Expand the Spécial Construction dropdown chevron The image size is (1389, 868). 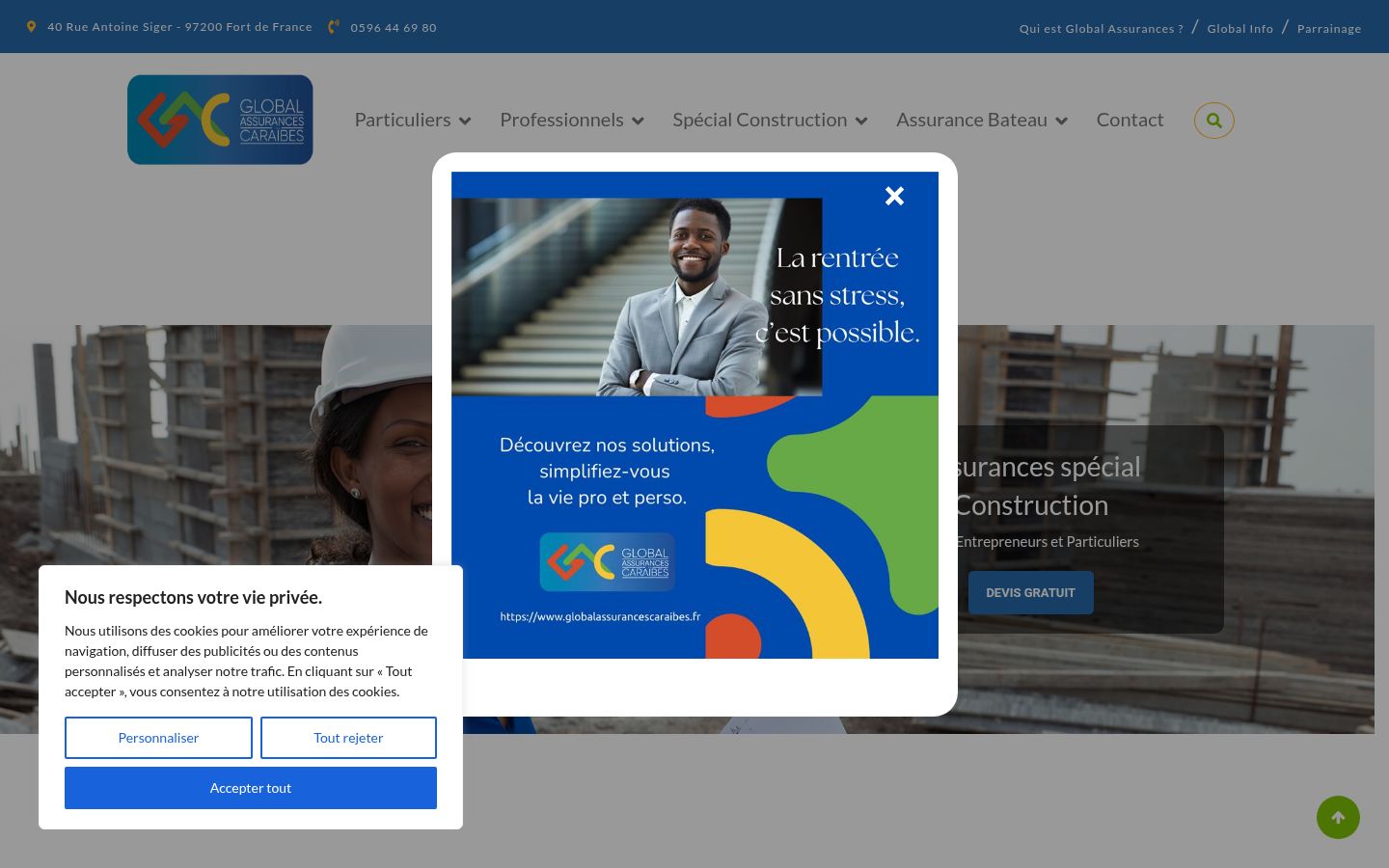tap(861, 121)
